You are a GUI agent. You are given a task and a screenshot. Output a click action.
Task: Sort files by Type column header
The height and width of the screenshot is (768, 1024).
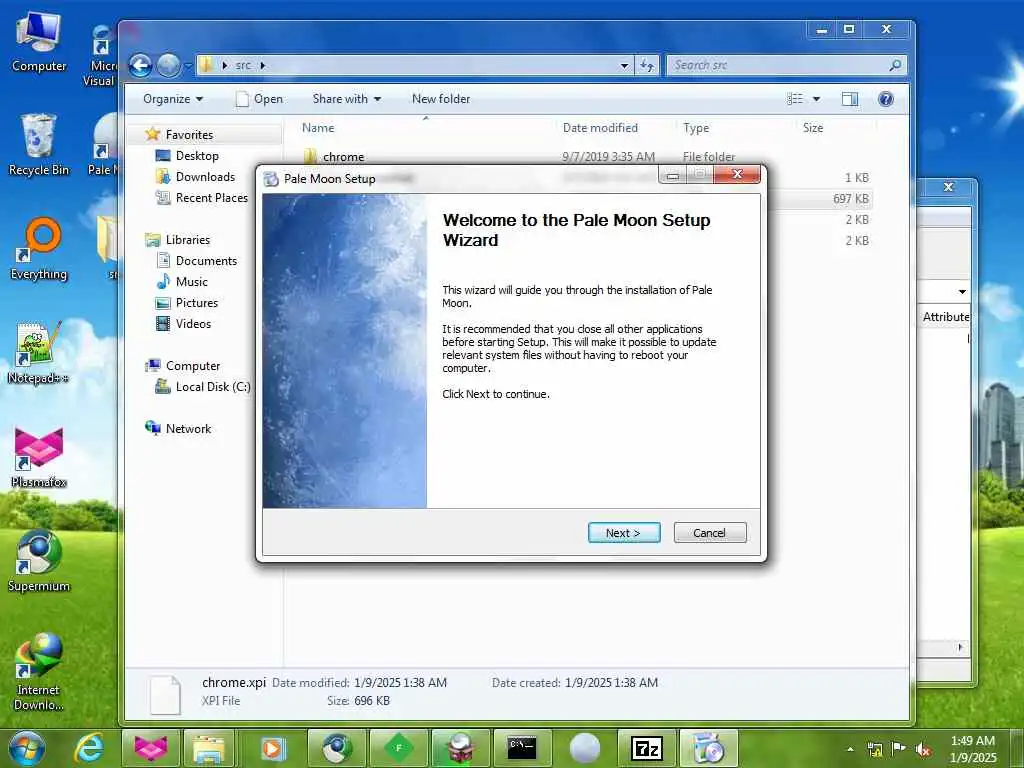point(696,128)
